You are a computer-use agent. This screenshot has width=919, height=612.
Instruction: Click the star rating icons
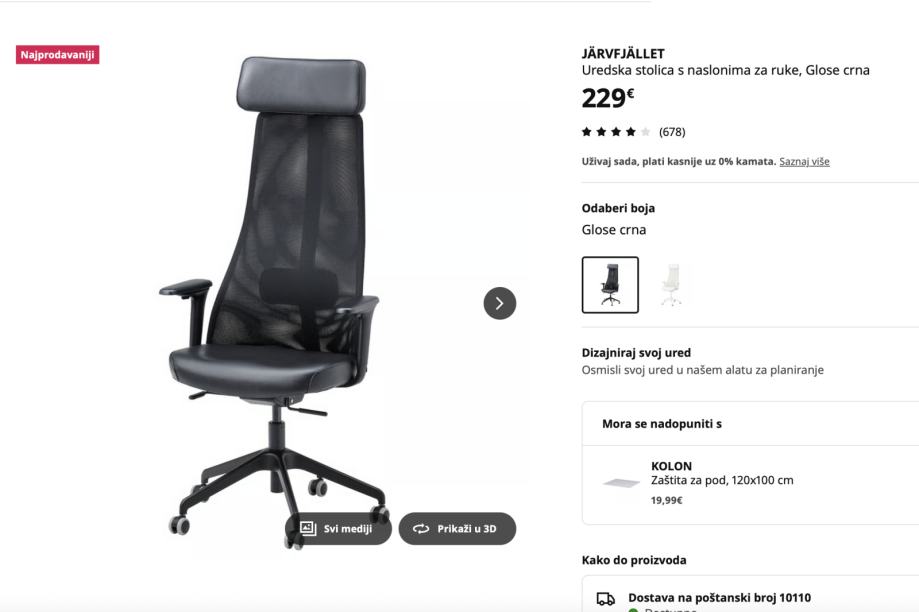tap(615, 132)
